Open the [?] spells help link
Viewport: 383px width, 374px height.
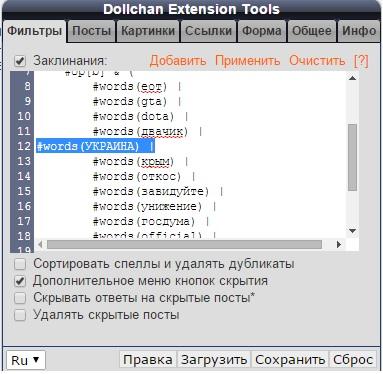pos(361,61)
